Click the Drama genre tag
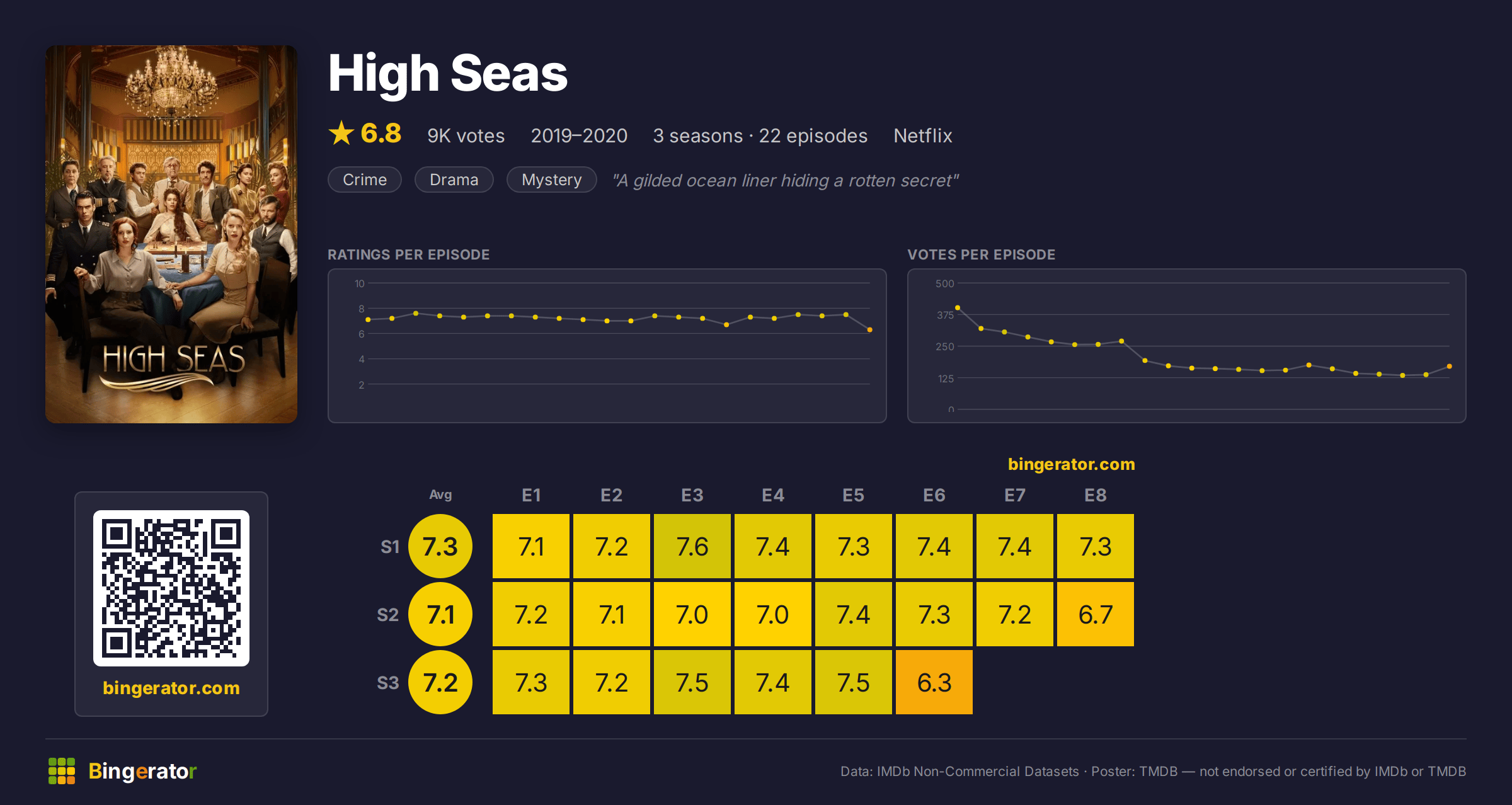The height and width of the screenshot is (805, 1512). [454, 180]
